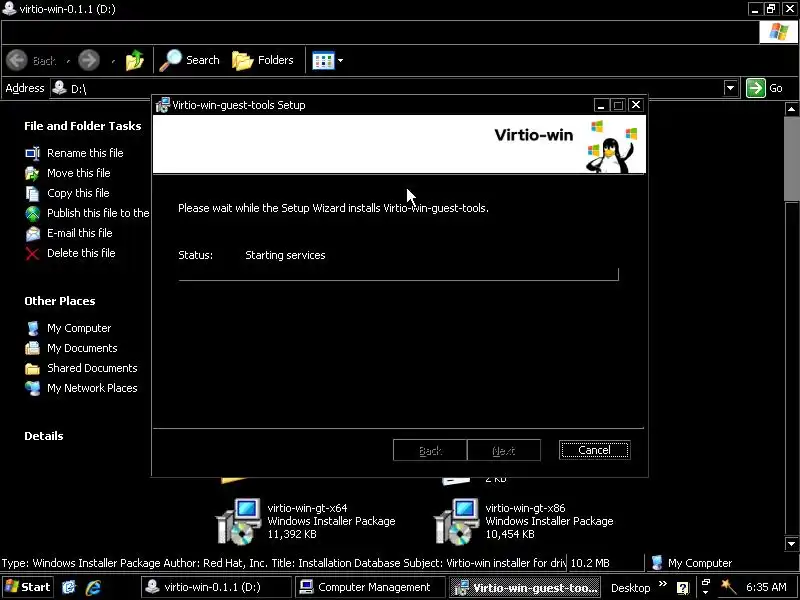Switch to Computer Management taskbar button
800x600 pixels.
370,587
